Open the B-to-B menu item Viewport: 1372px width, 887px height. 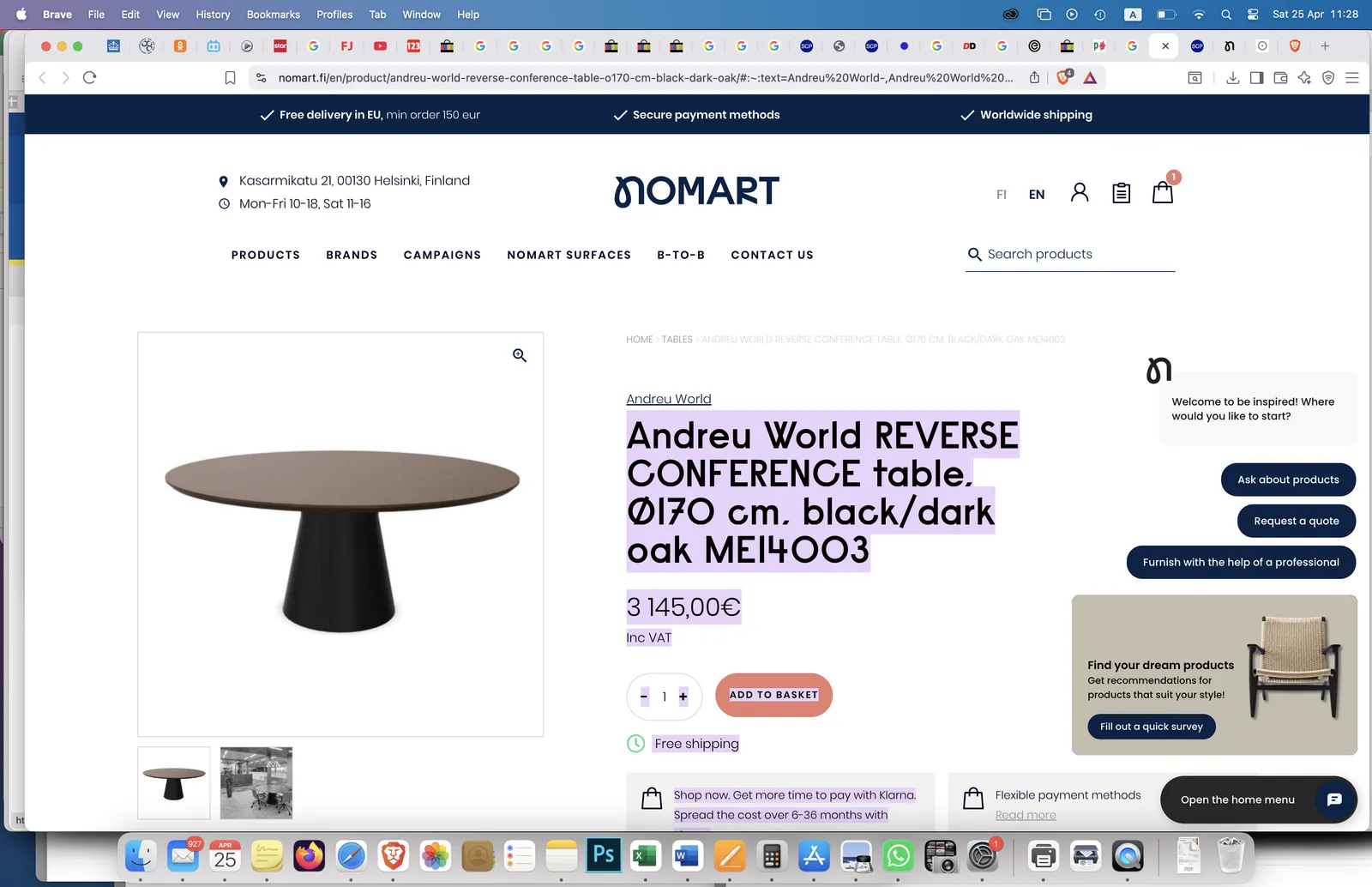click(681, 255)
